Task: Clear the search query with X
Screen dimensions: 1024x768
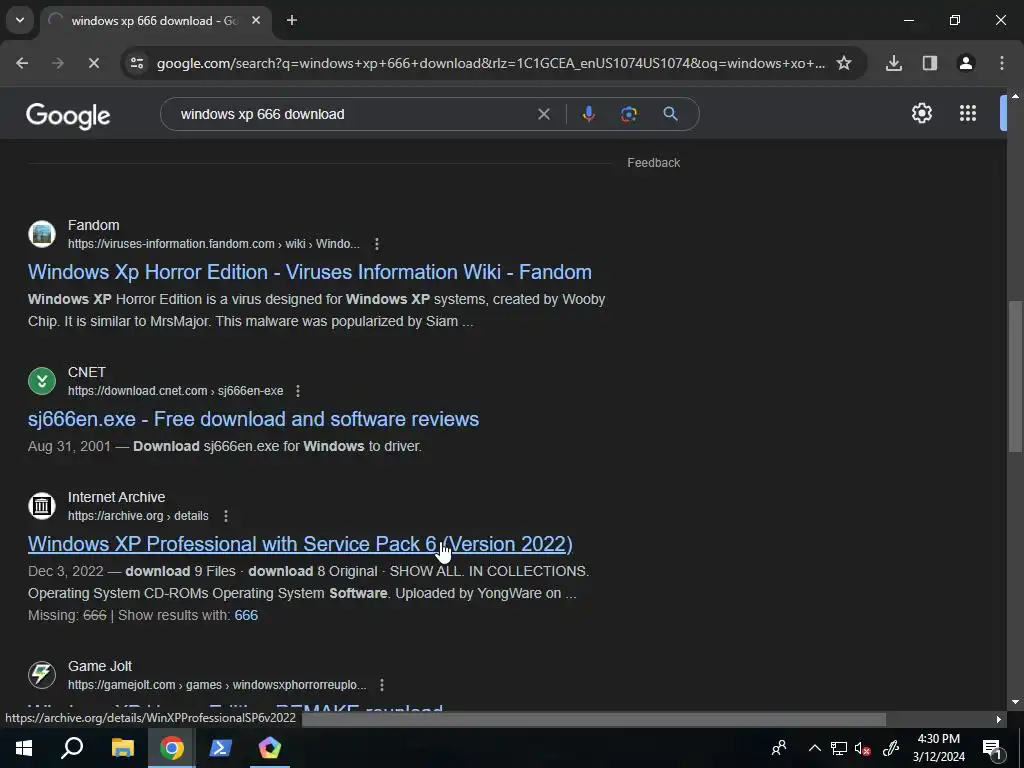Action: [x=543, y=114]
